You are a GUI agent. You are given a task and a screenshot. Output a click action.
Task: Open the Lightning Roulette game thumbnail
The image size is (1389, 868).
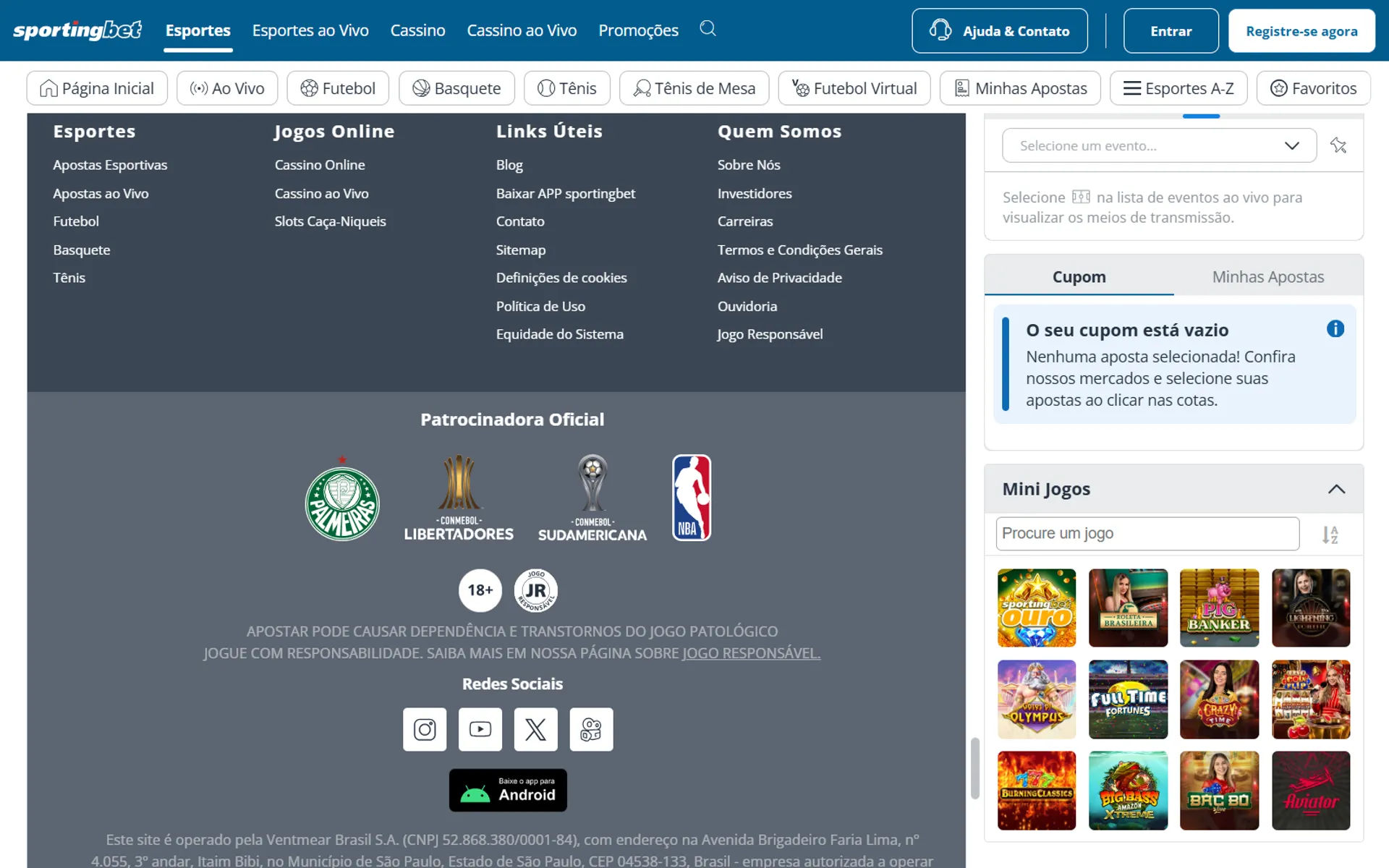click(1311, 608)
